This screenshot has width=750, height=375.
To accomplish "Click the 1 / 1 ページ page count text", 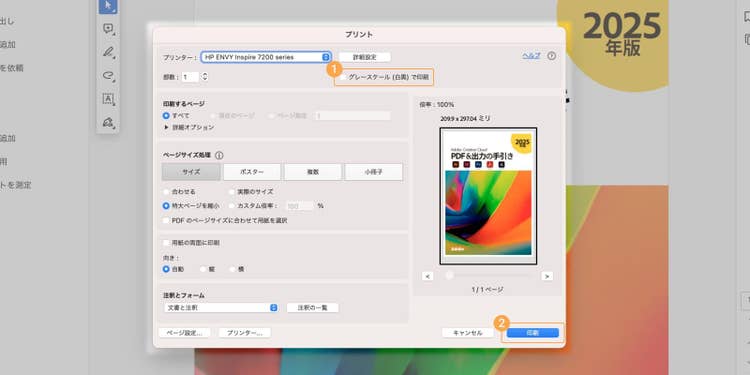I will pyautogui.click(x=487, y=290).
